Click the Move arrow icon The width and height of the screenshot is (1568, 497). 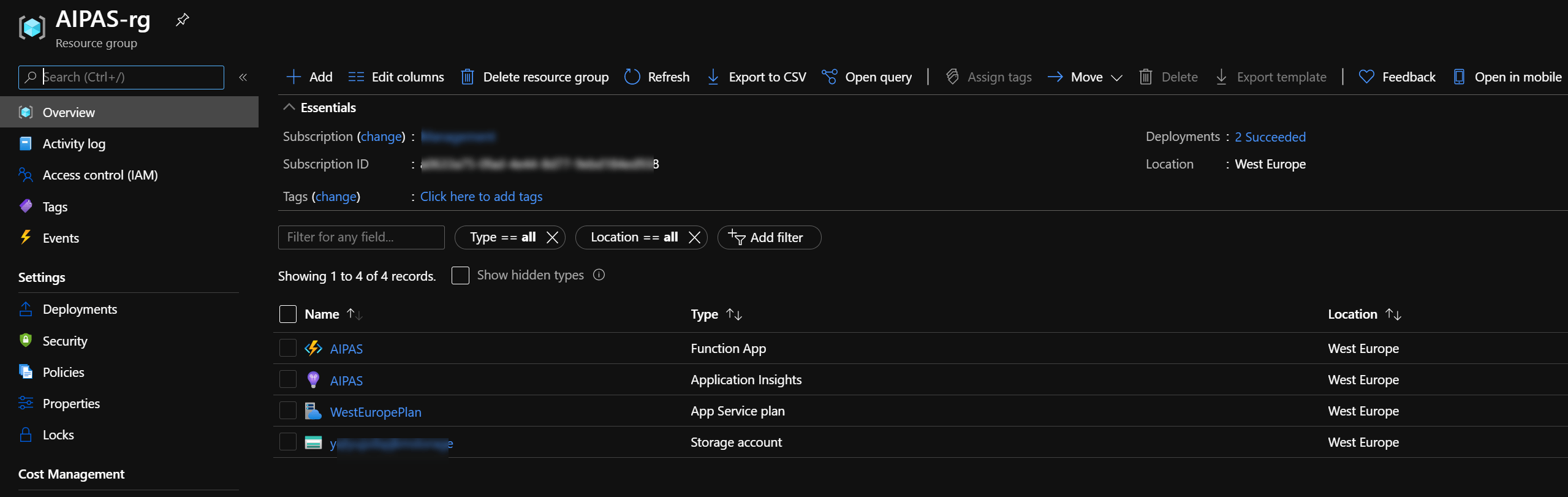[x=1055, y=77]
